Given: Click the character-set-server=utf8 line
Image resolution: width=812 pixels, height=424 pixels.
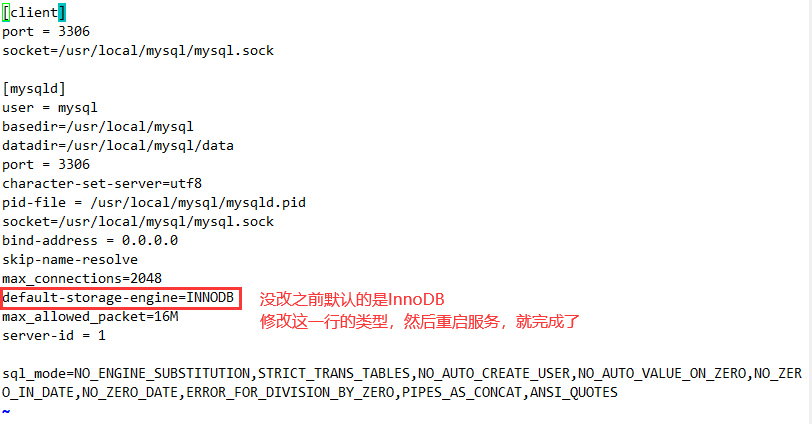Looking at the screenshot, I should (x=102, y=184).
